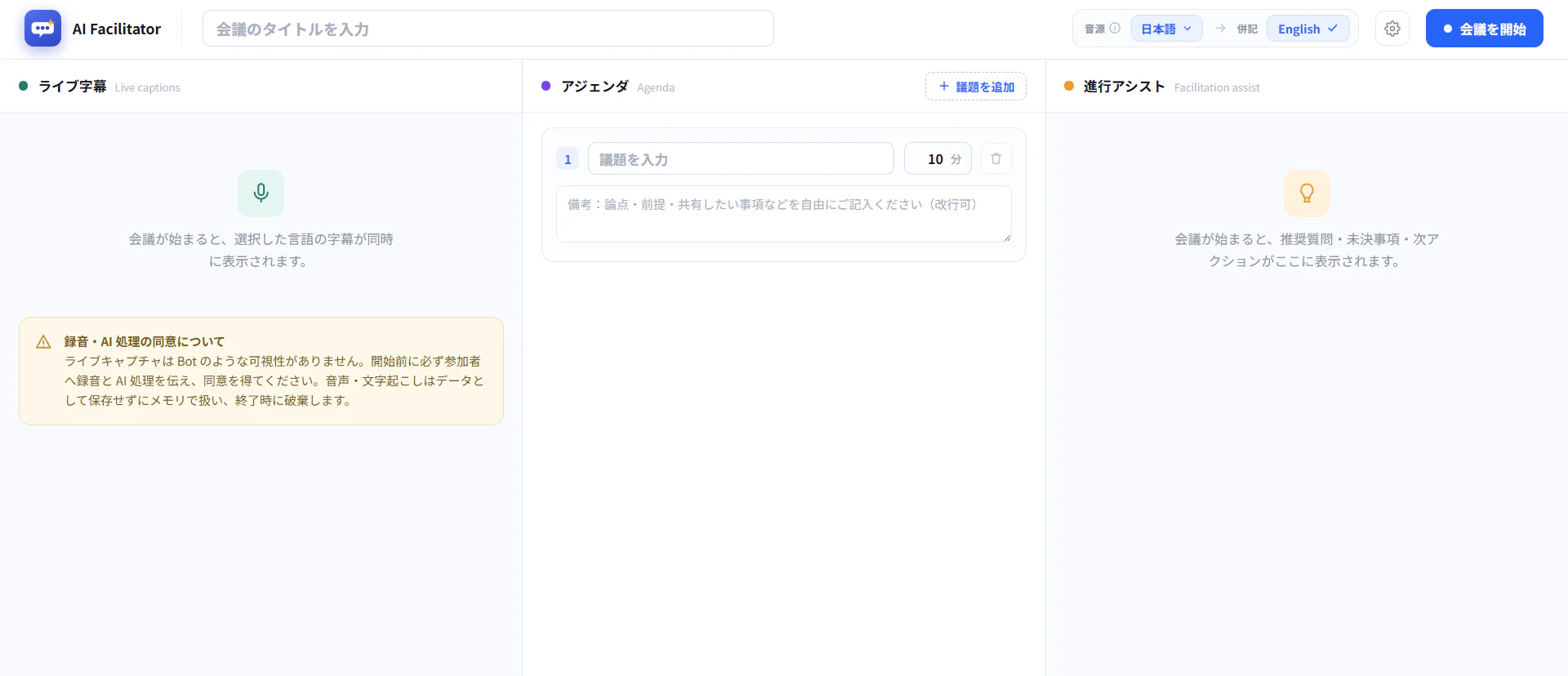Viewport: 1568px width, 676px height.
Task: Click the AI Facilitator title text
Action: pos(117,29)
